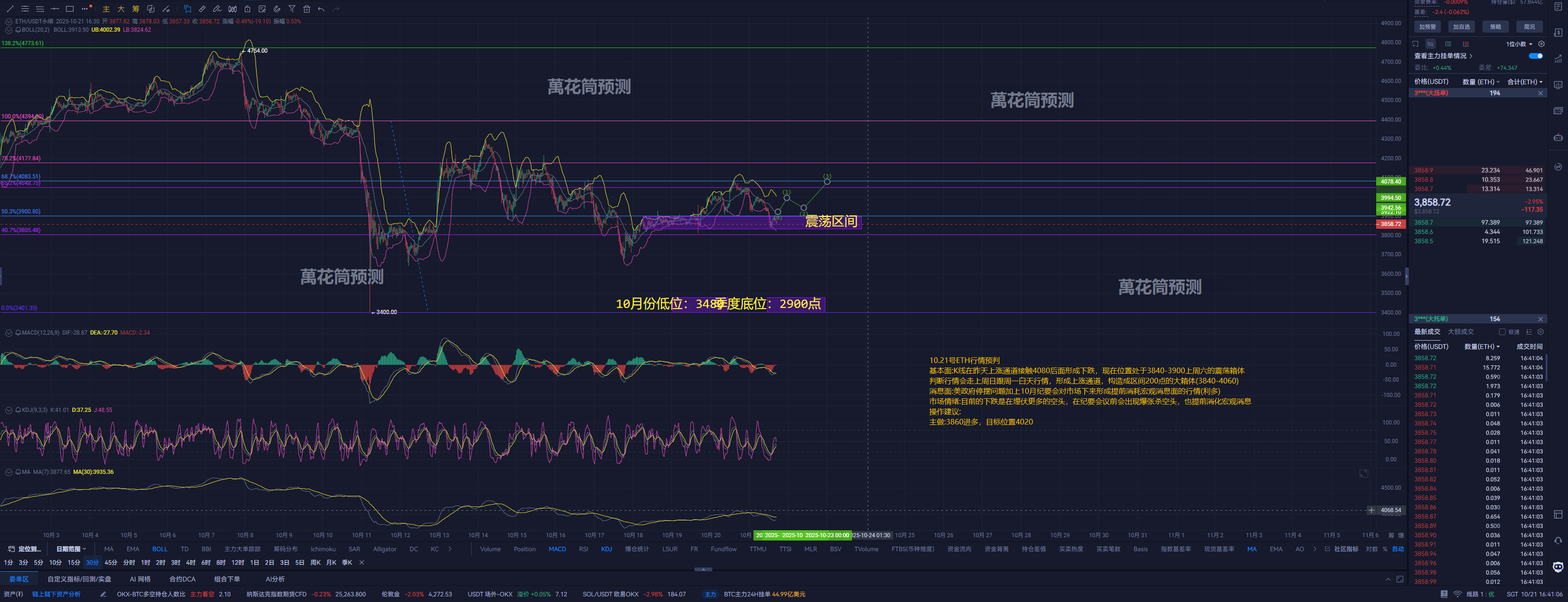Click the ruler measure tool icon

pyautogui.click(x=202, y=8)
